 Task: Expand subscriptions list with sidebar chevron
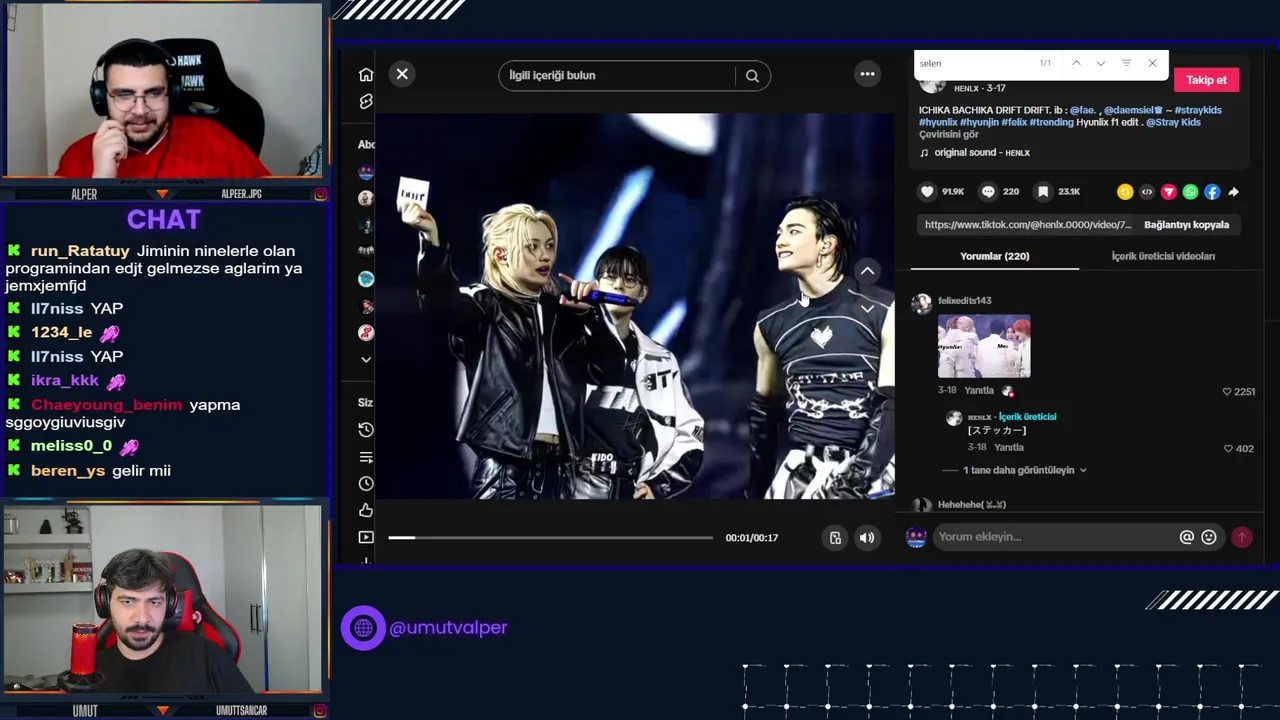coord(366,360)
